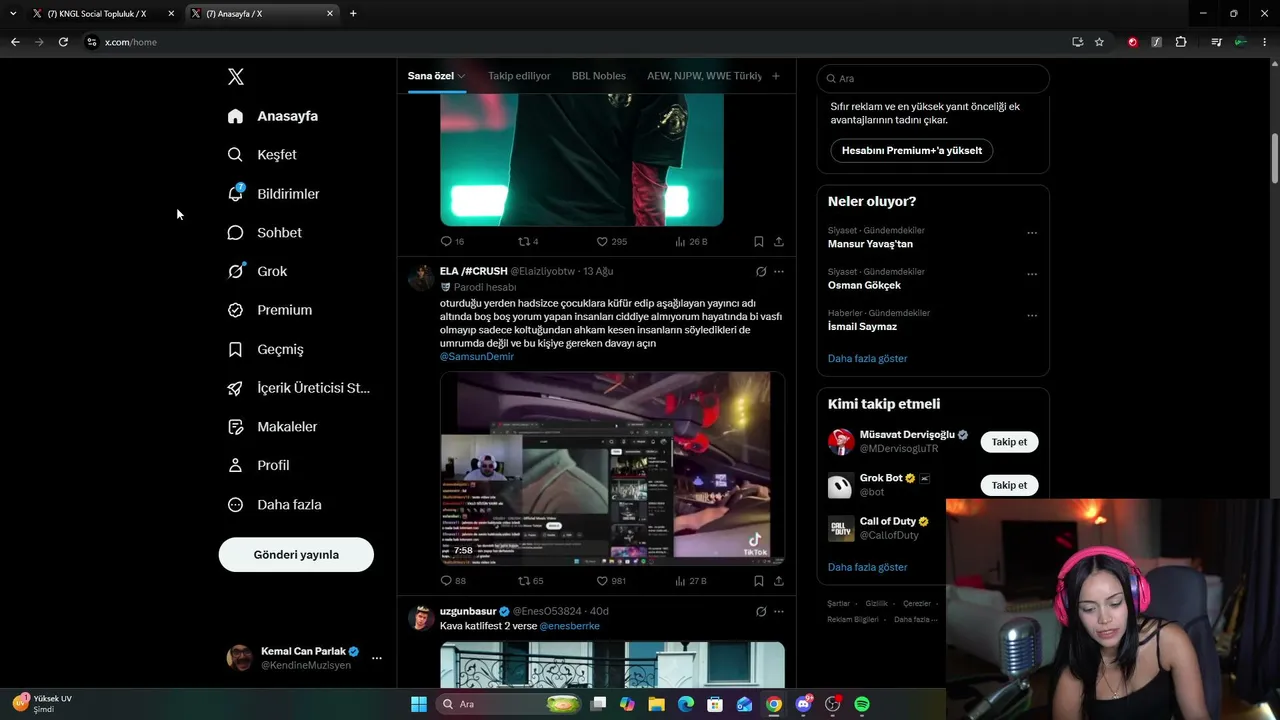Open browser extensions puzzle icon
The height and width of the screenshot is (720, 1280).
pyautogui.click(x=1181, y=42)
